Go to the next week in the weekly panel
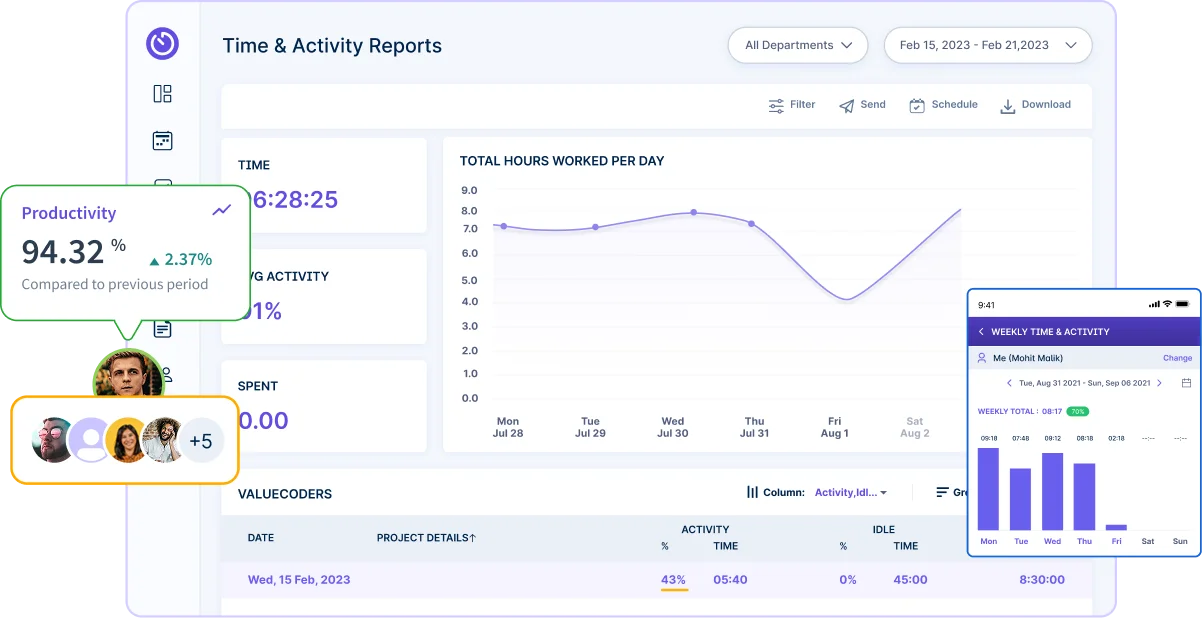The width and height of the screenshot is (1202, 618). click(x=1160, y=383)
